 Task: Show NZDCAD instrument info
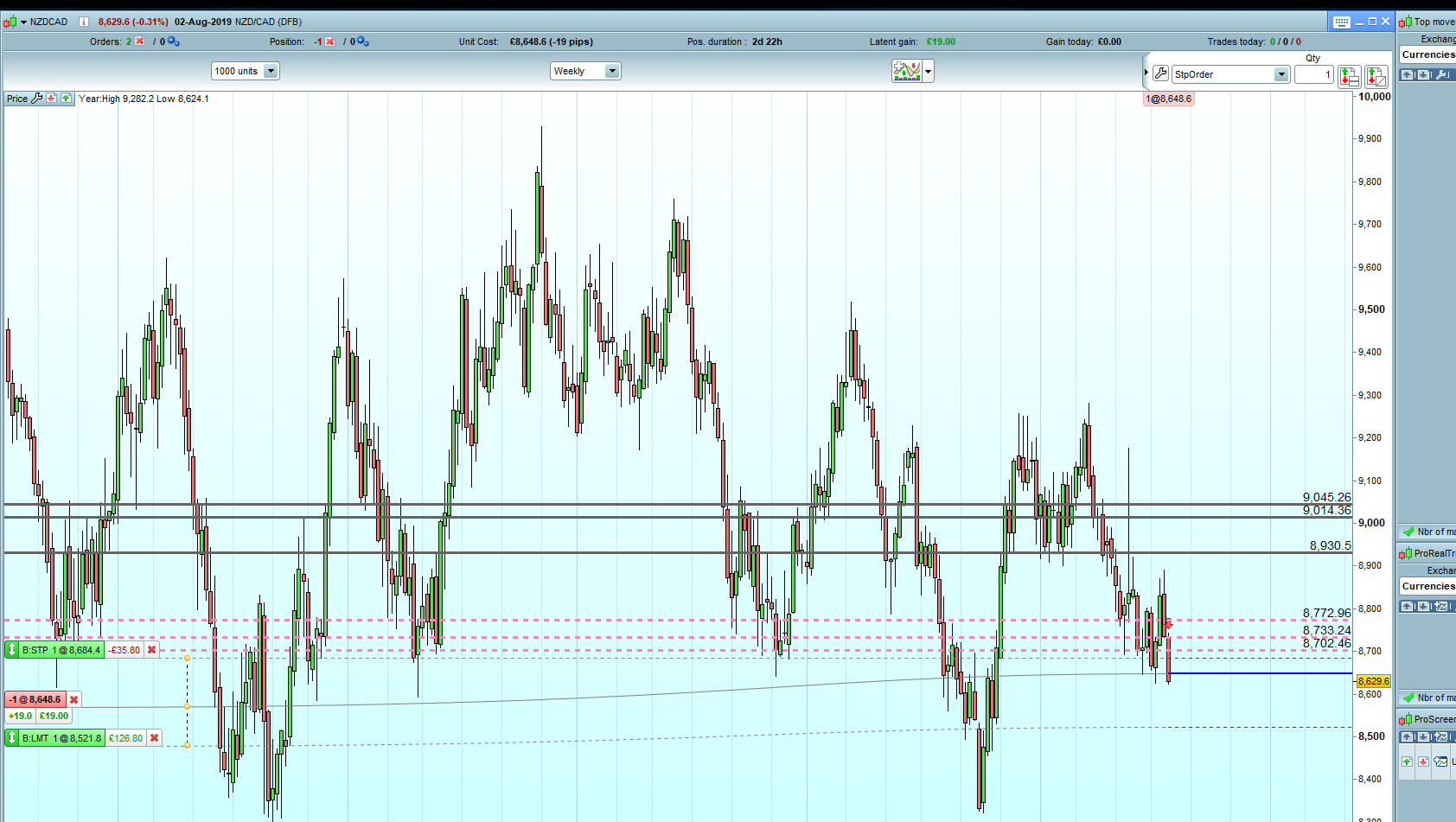click(84, 22)
